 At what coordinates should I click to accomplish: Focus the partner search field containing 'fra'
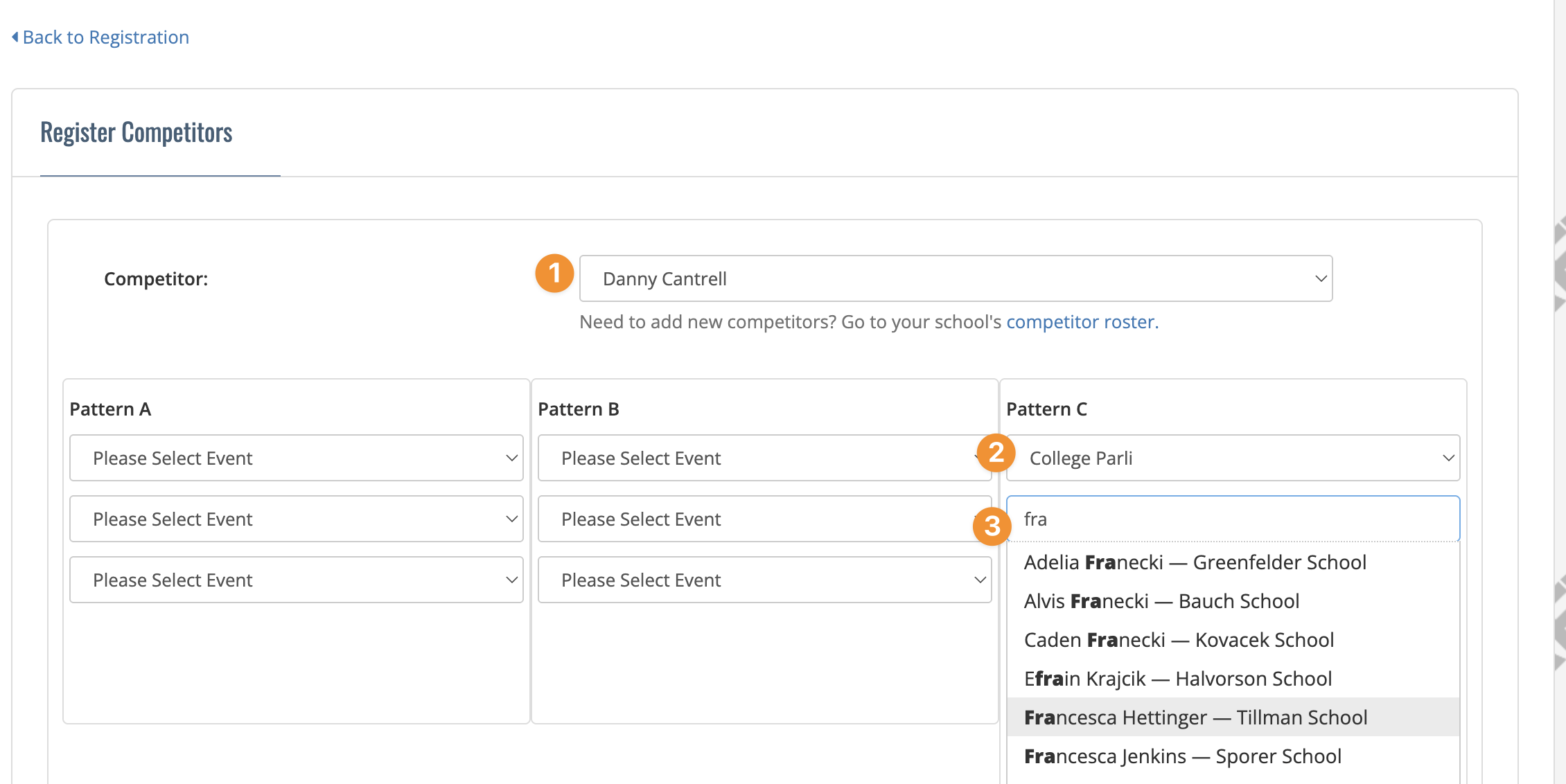click(x=1233, y=519)
